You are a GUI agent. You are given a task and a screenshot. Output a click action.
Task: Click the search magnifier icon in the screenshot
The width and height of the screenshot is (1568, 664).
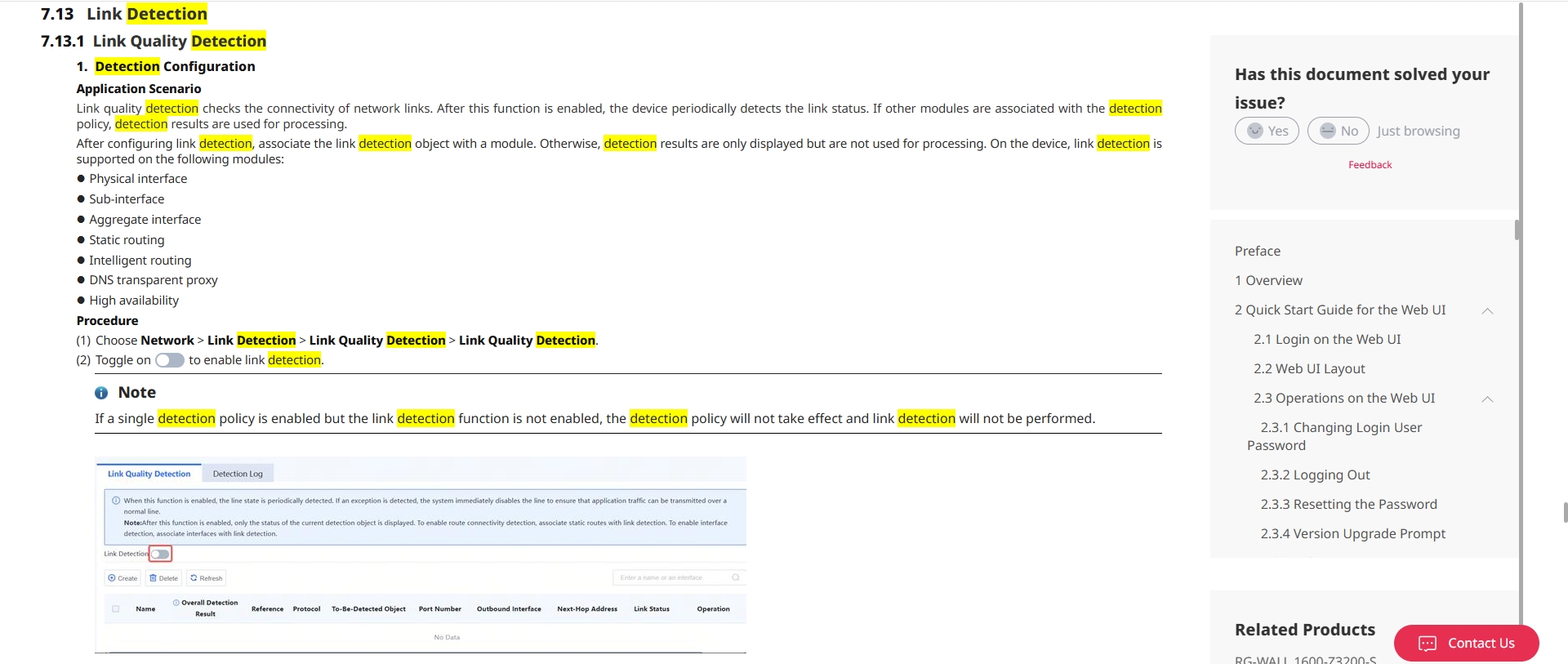point(735,577)
